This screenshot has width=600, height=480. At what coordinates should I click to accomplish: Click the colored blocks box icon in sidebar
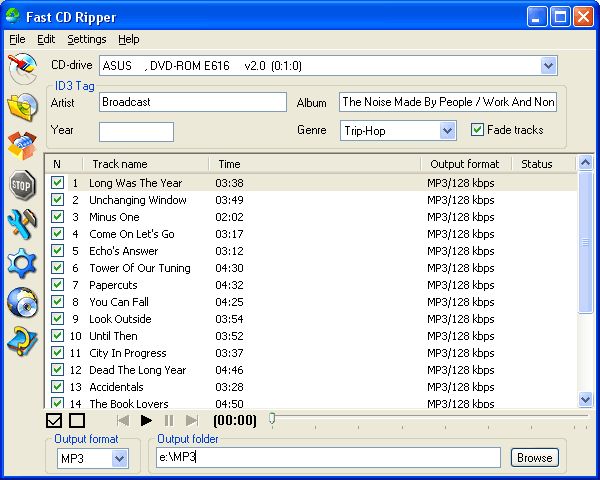pyautogui.click(x=22, y=146)
